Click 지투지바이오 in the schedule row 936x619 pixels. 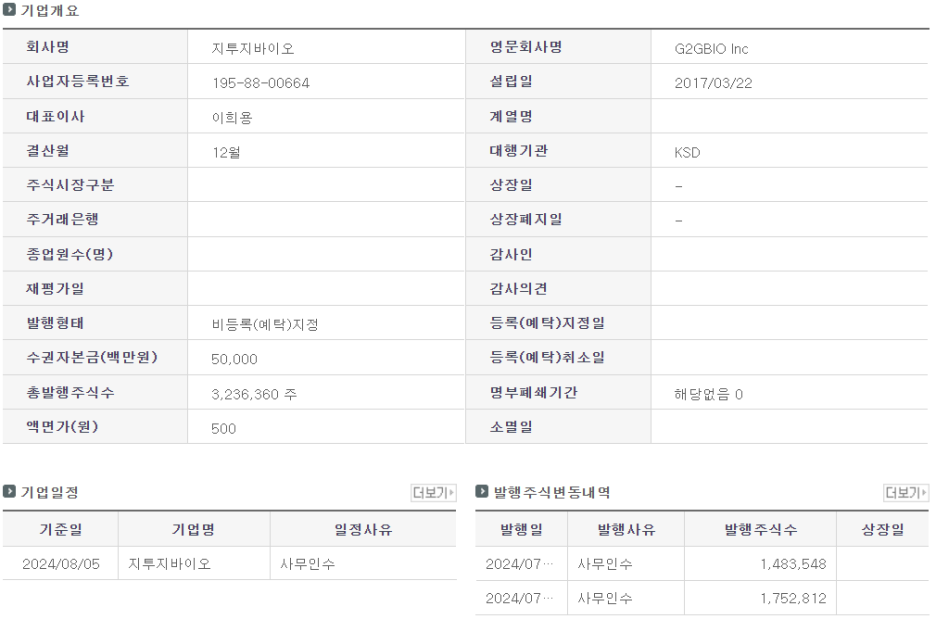click(x=170, y=564)
